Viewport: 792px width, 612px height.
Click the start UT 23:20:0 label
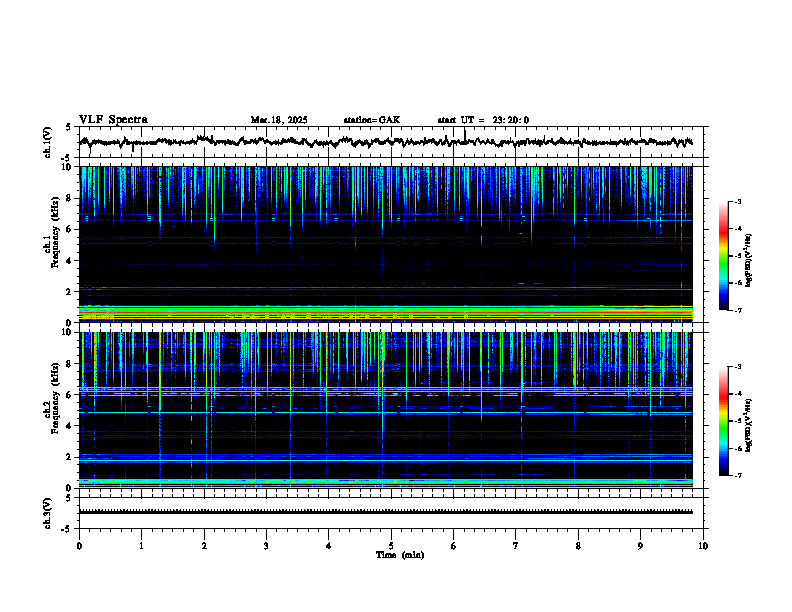click(483, 120)
